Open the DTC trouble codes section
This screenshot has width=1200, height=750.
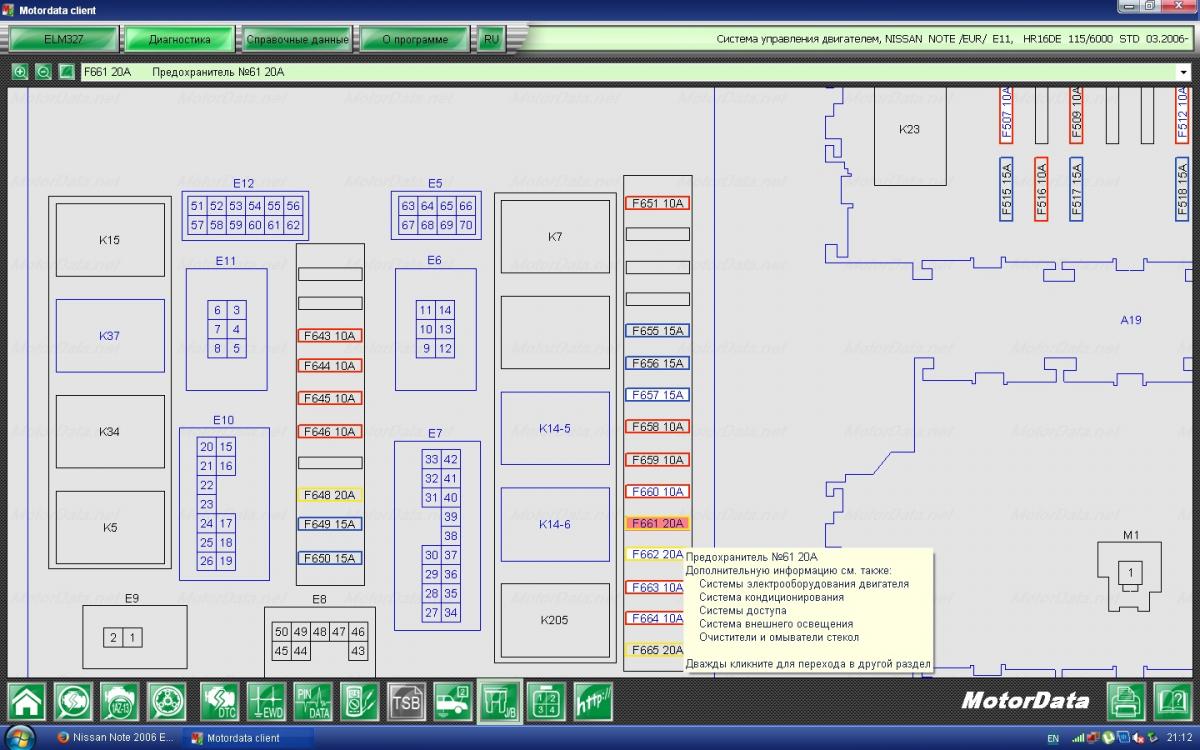[x=219, y=700]
